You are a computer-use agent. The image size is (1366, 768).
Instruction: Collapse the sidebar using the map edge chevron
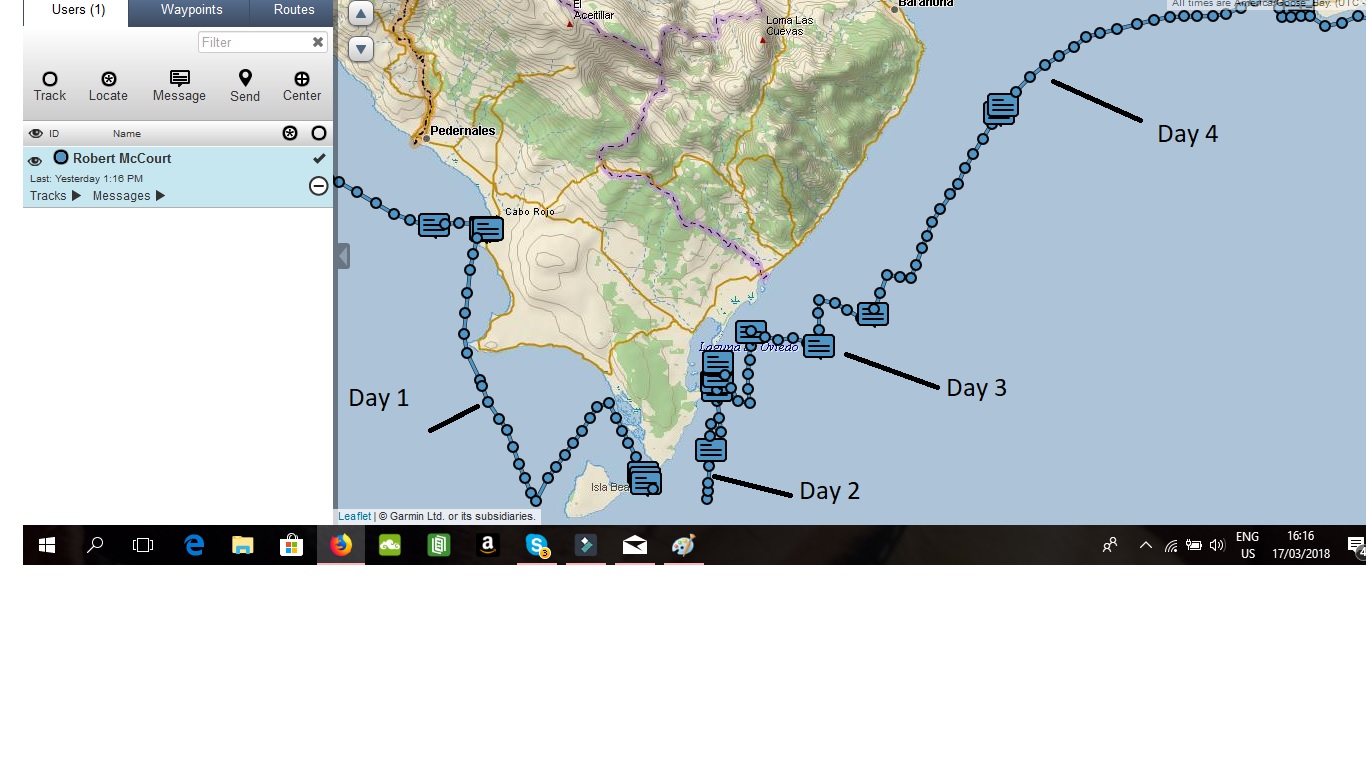point(343,255)
